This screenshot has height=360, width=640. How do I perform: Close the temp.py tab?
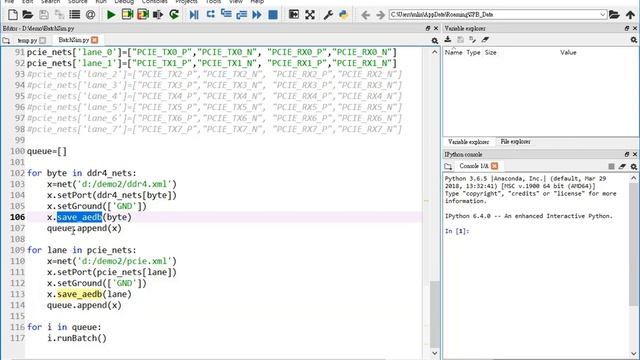42,40
